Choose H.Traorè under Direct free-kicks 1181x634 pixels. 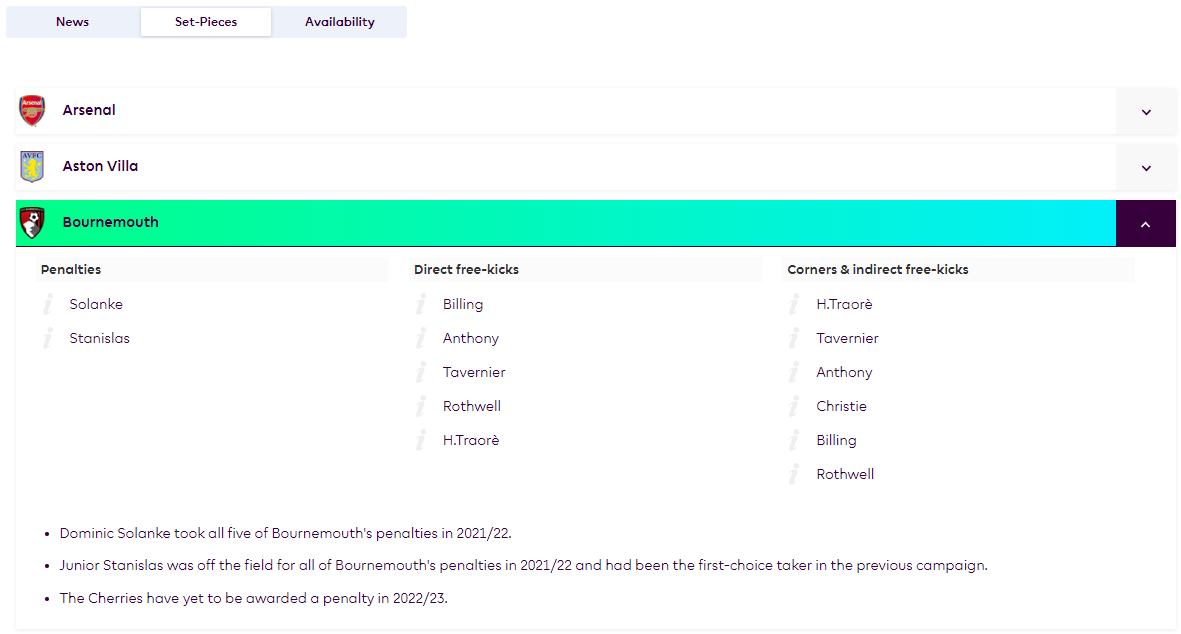[471, 440]
